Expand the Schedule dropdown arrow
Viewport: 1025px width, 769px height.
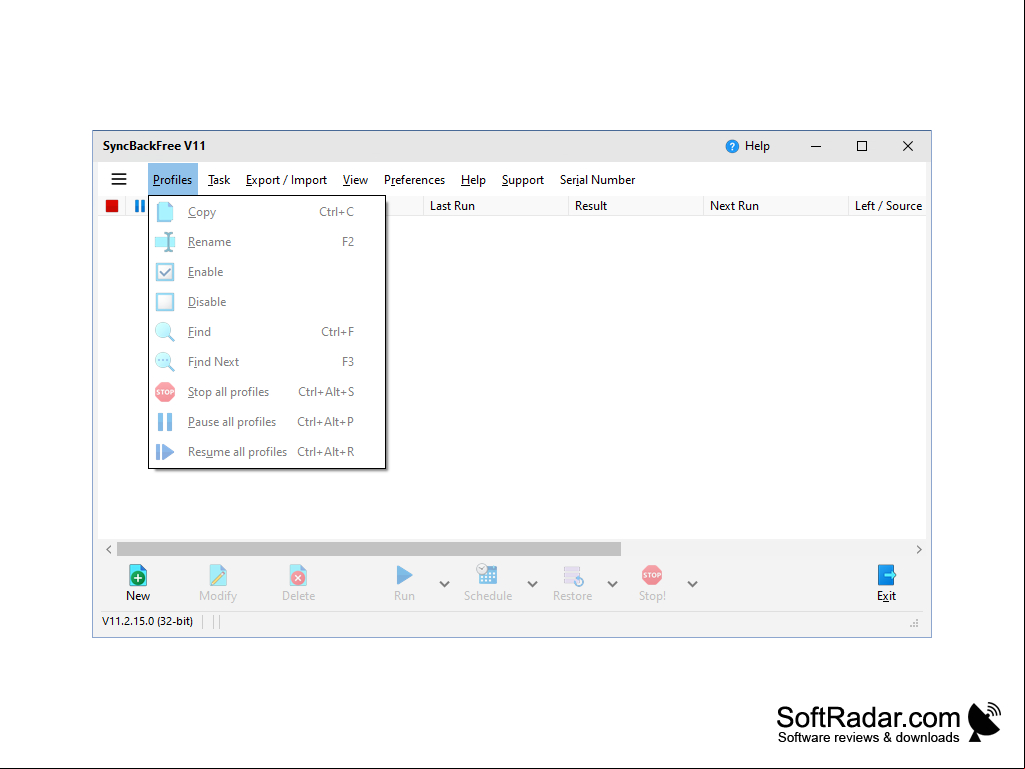[x=533, y=584]
